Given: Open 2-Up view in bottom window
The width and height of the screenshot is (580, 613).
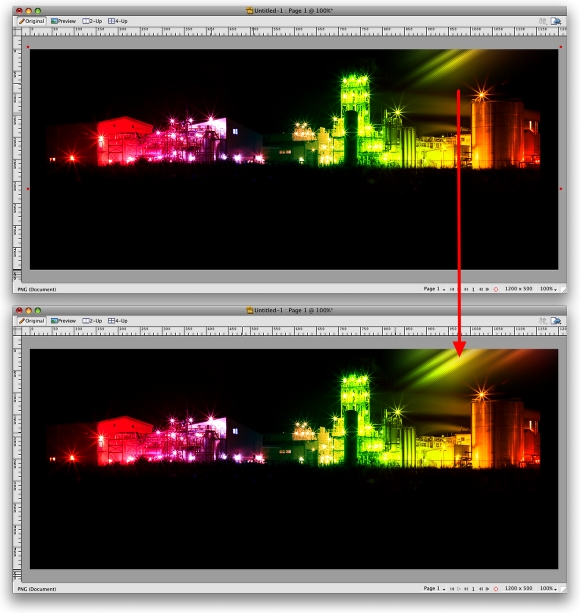Looking at the screenshot, I should point(92,321).
